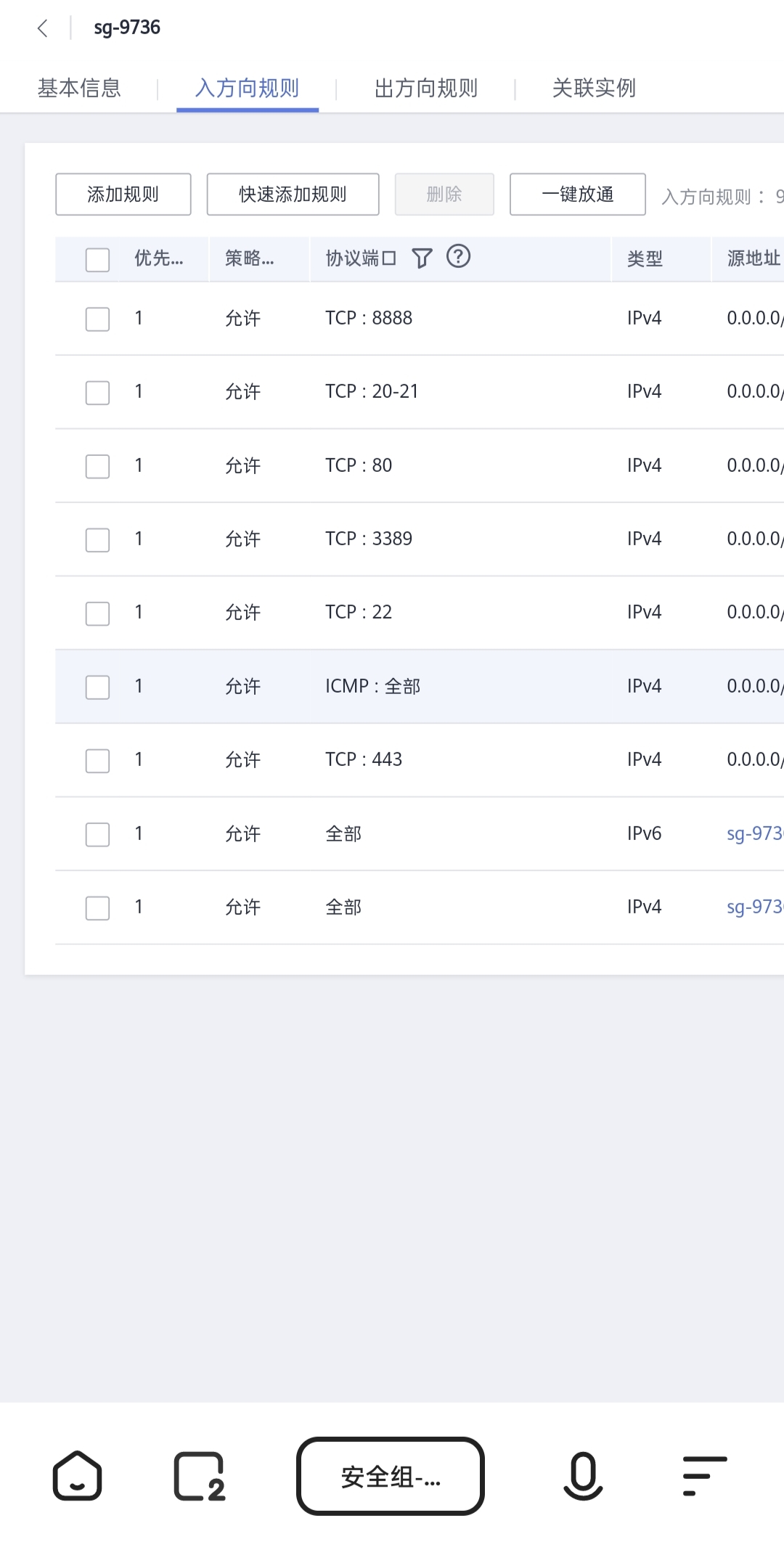
Task: Tick the TCP : 443 rule checkbox
Action: tap(97, 760)
